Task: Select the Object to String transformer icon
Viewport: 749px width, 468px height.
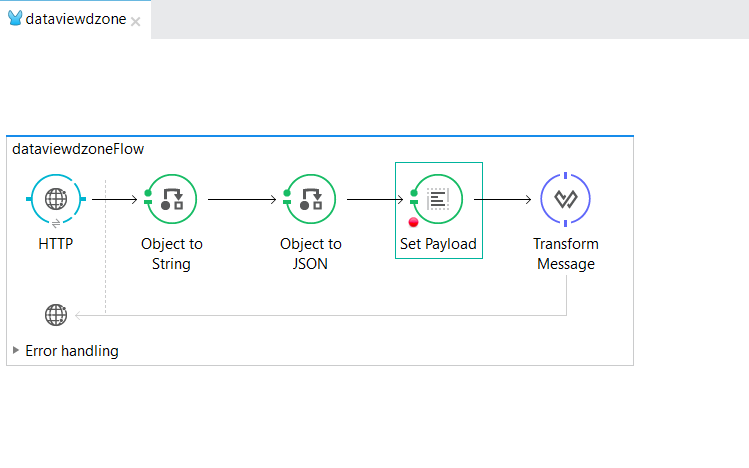Action: click(x=171, y=198)
